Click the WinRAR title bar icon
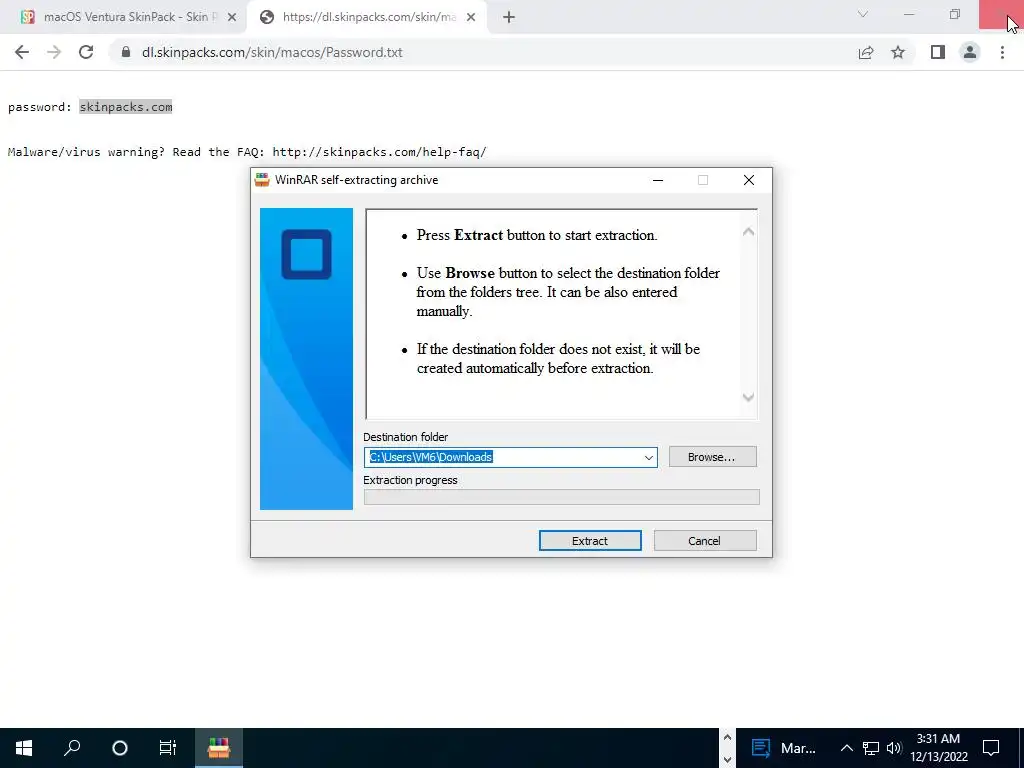The image size is (1024, 768). (x=262, y=180)
